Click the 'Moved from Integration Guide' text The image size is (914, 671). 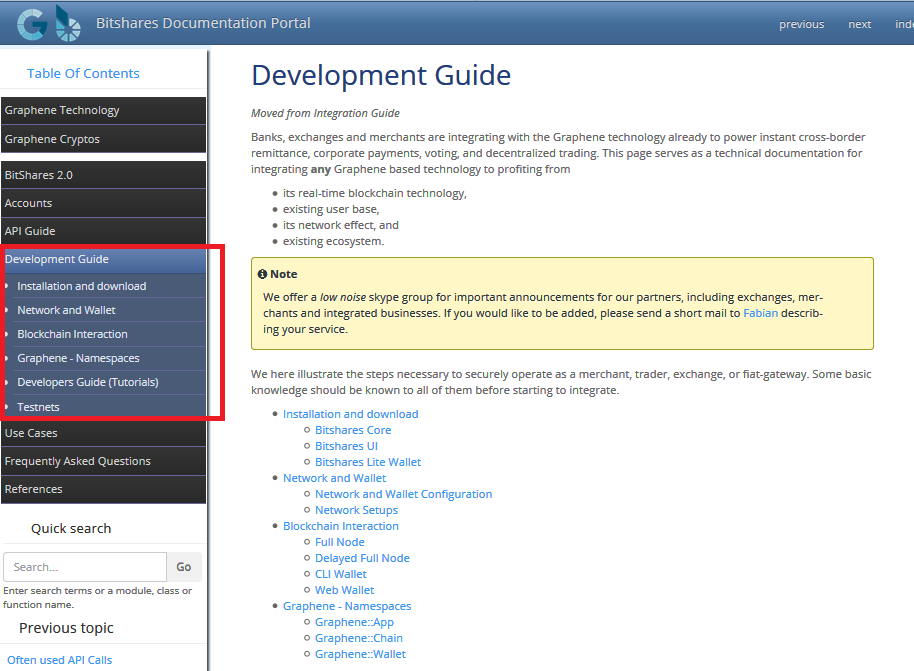(325, 113)
